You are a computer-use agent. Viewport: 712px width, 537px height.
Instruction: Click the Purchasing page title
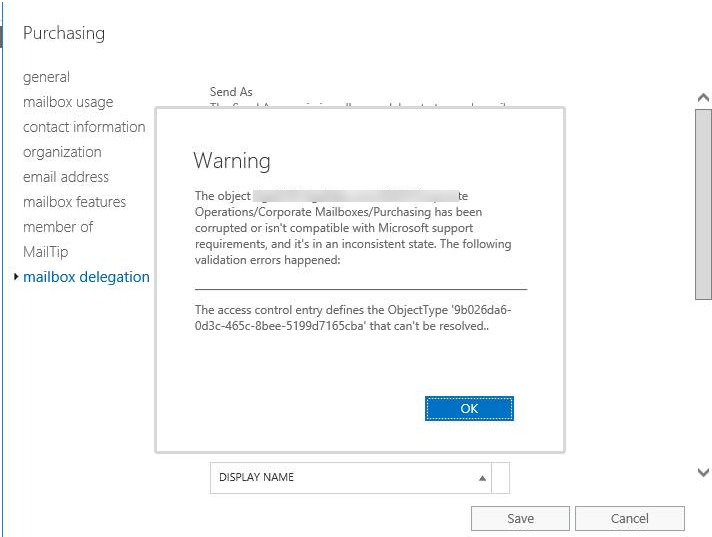click(x=64, y=33)
